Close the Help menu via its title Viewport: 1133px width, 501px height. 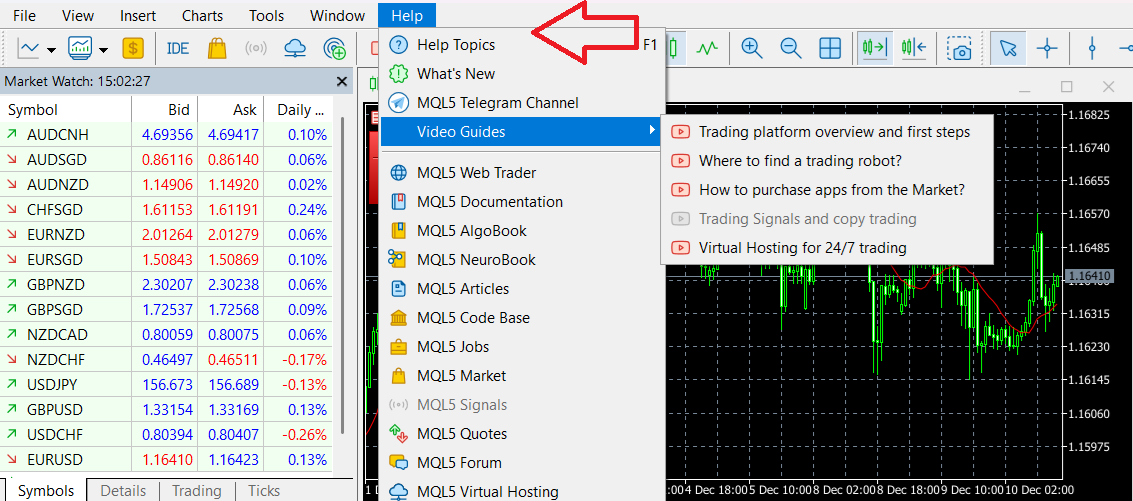pyautogui.click(x=407, y=15)
